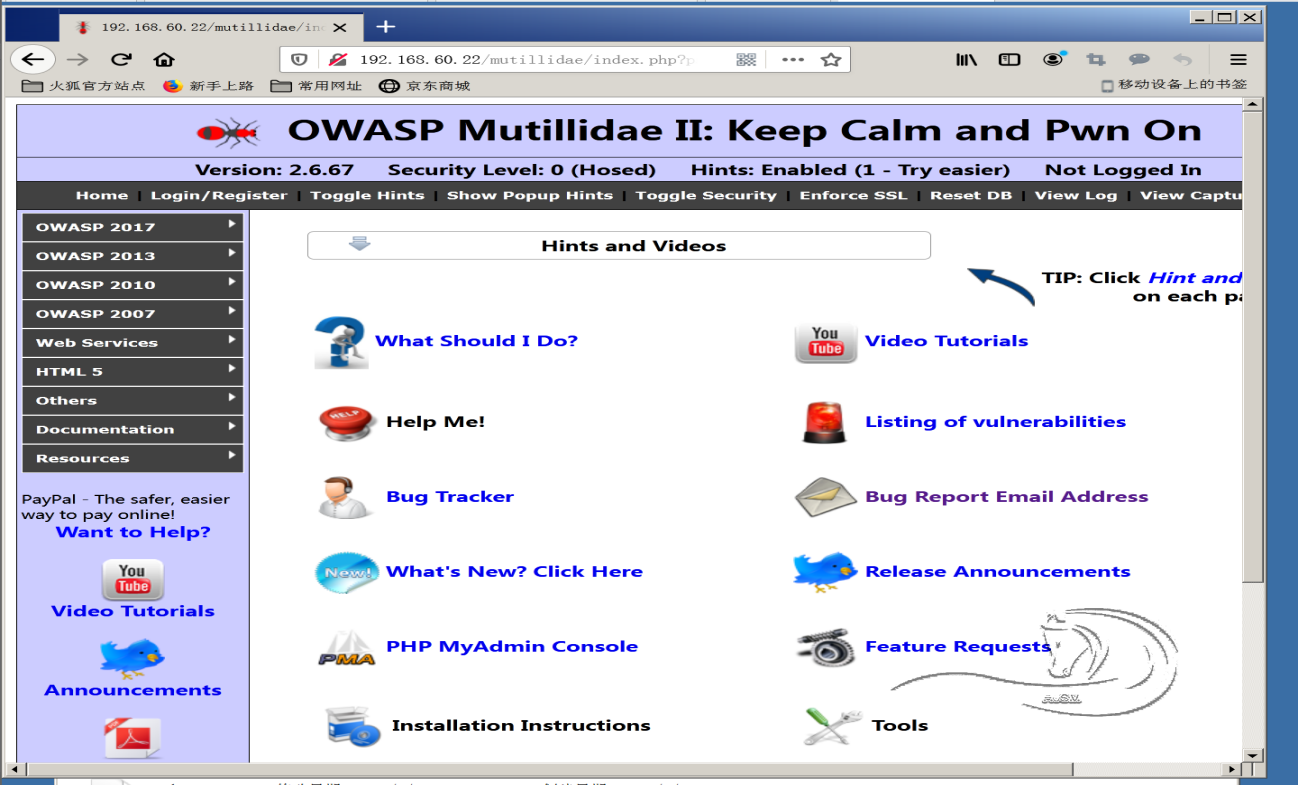Click the Want to Help? link

(133, 532)
